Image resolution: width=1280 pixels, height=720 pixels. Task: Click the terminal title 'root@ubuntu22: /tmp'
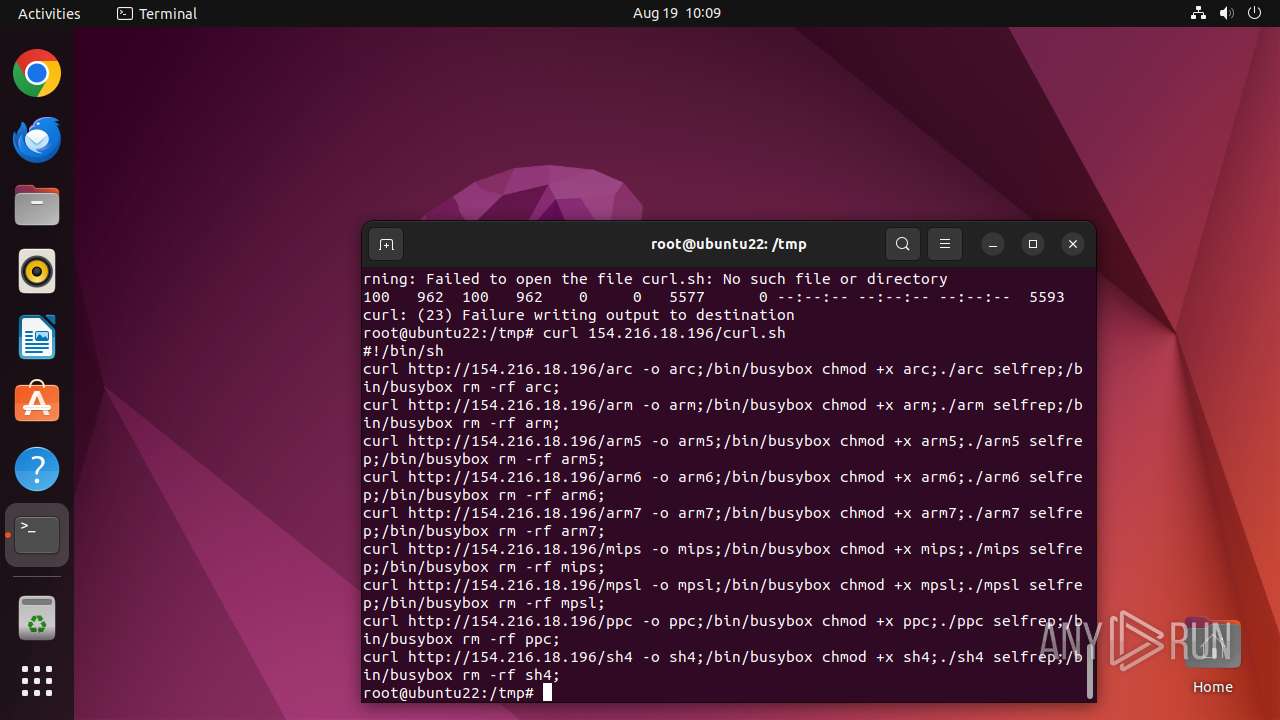tap(729, 244)
